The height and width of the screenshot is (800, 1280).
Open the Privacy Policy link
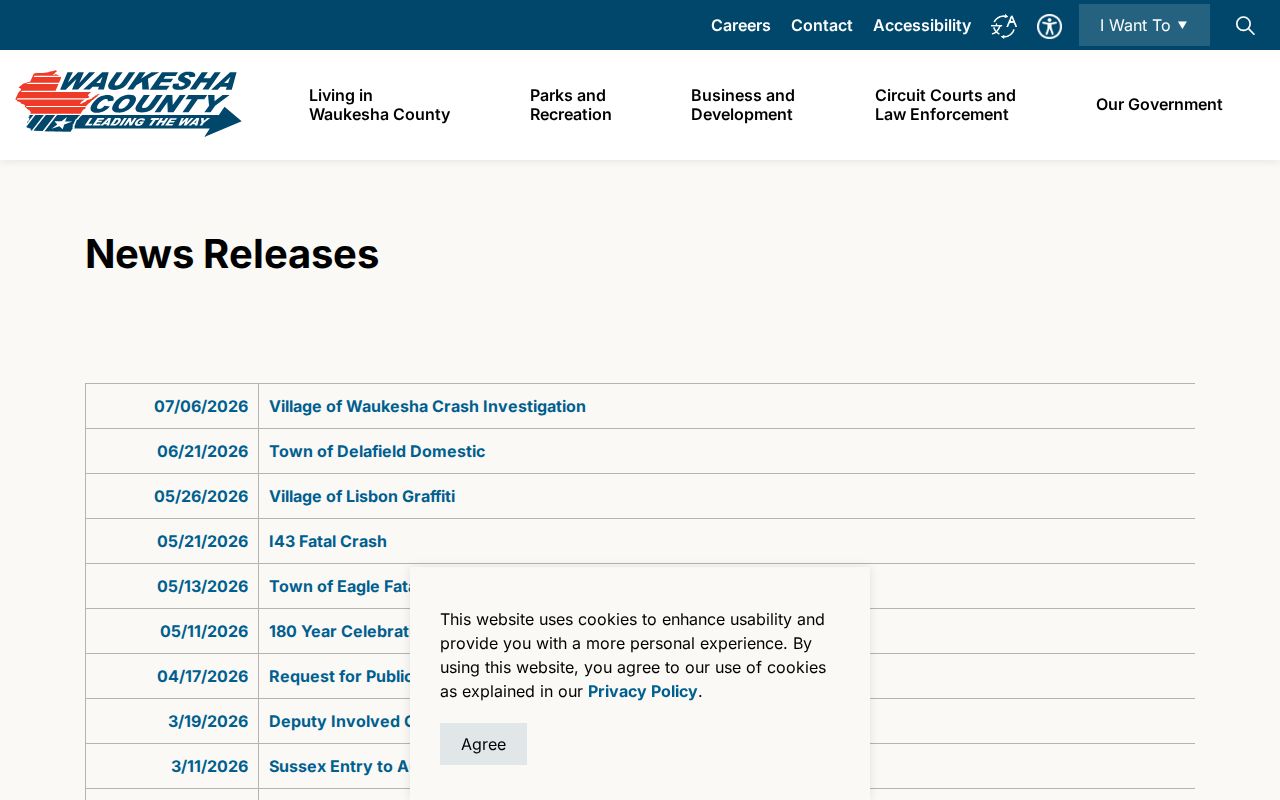click(x=642, y=691)
